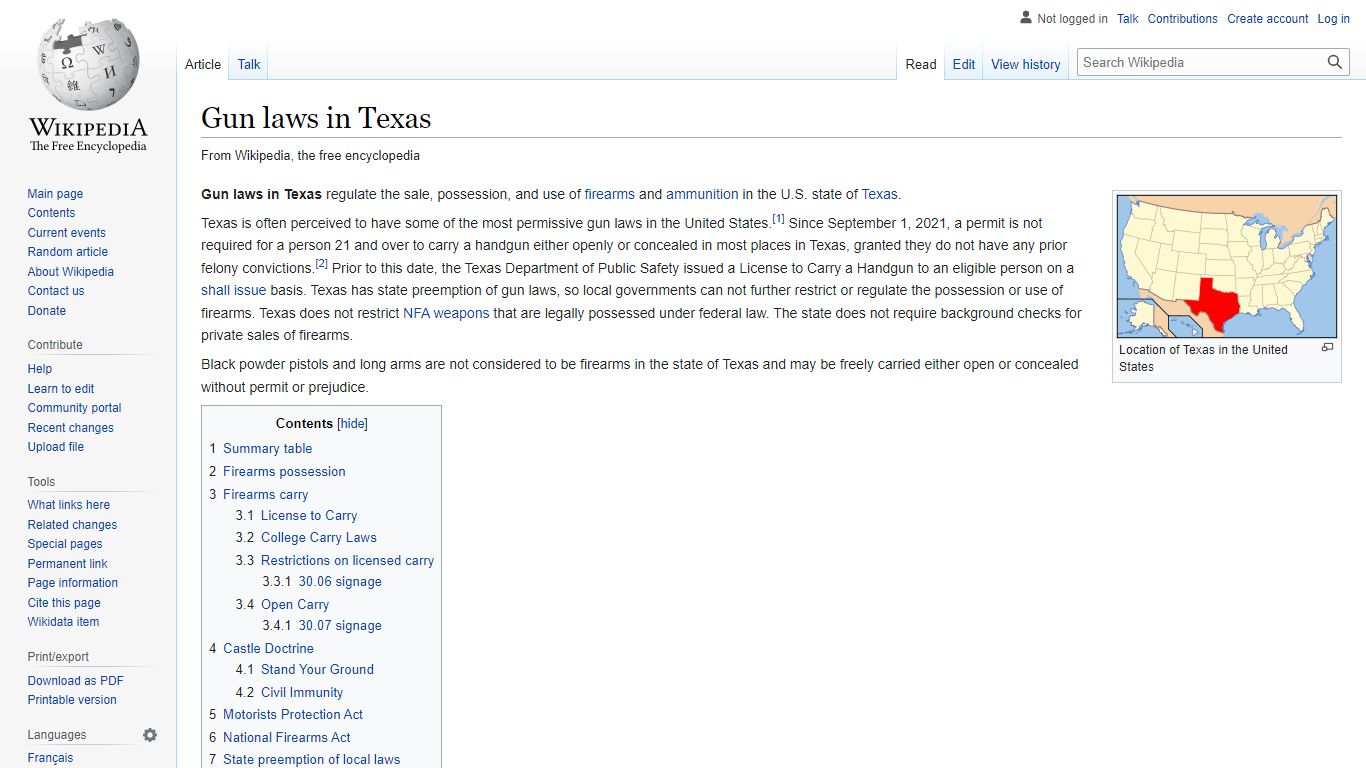Click the Log in link
Viewport: 1366px width, 768px height.
[1334, 19]
